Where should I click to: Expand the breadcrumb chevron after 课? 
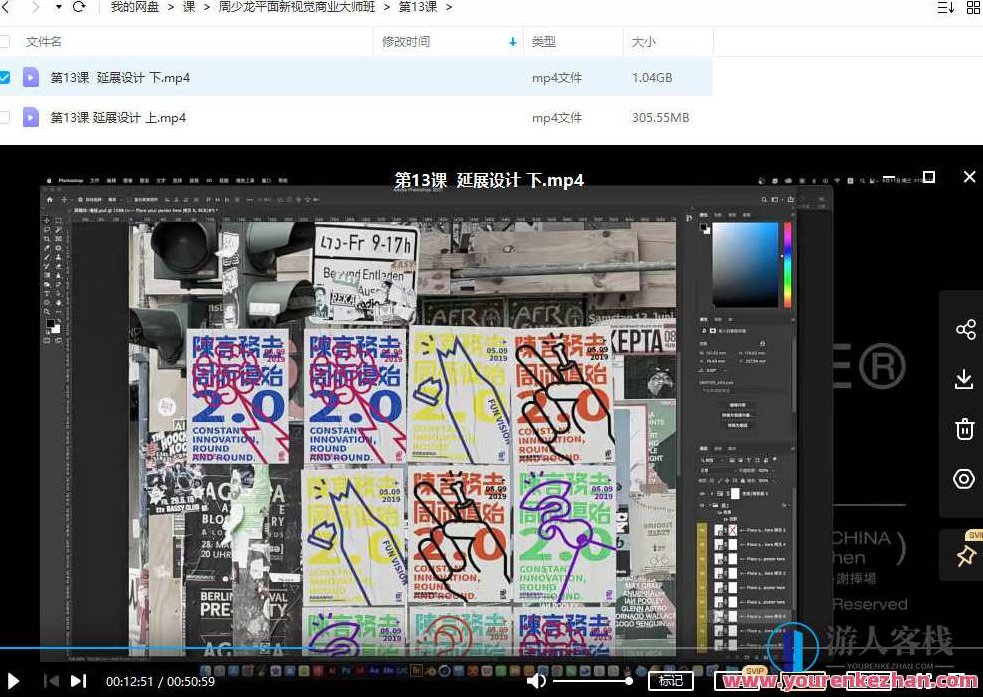pyautogui.click(x=205, y=7)
